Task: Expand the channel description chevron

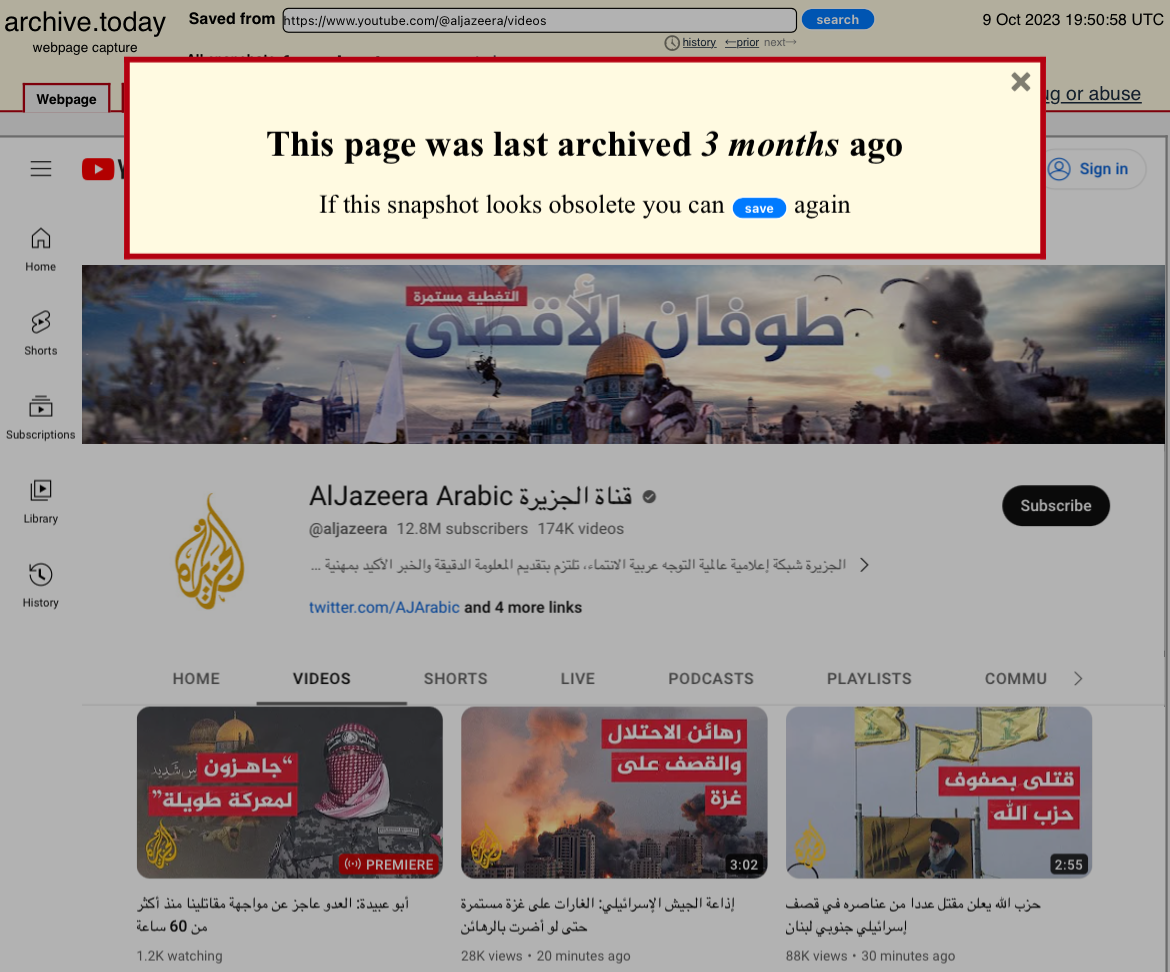Action: tap(864, 565)
